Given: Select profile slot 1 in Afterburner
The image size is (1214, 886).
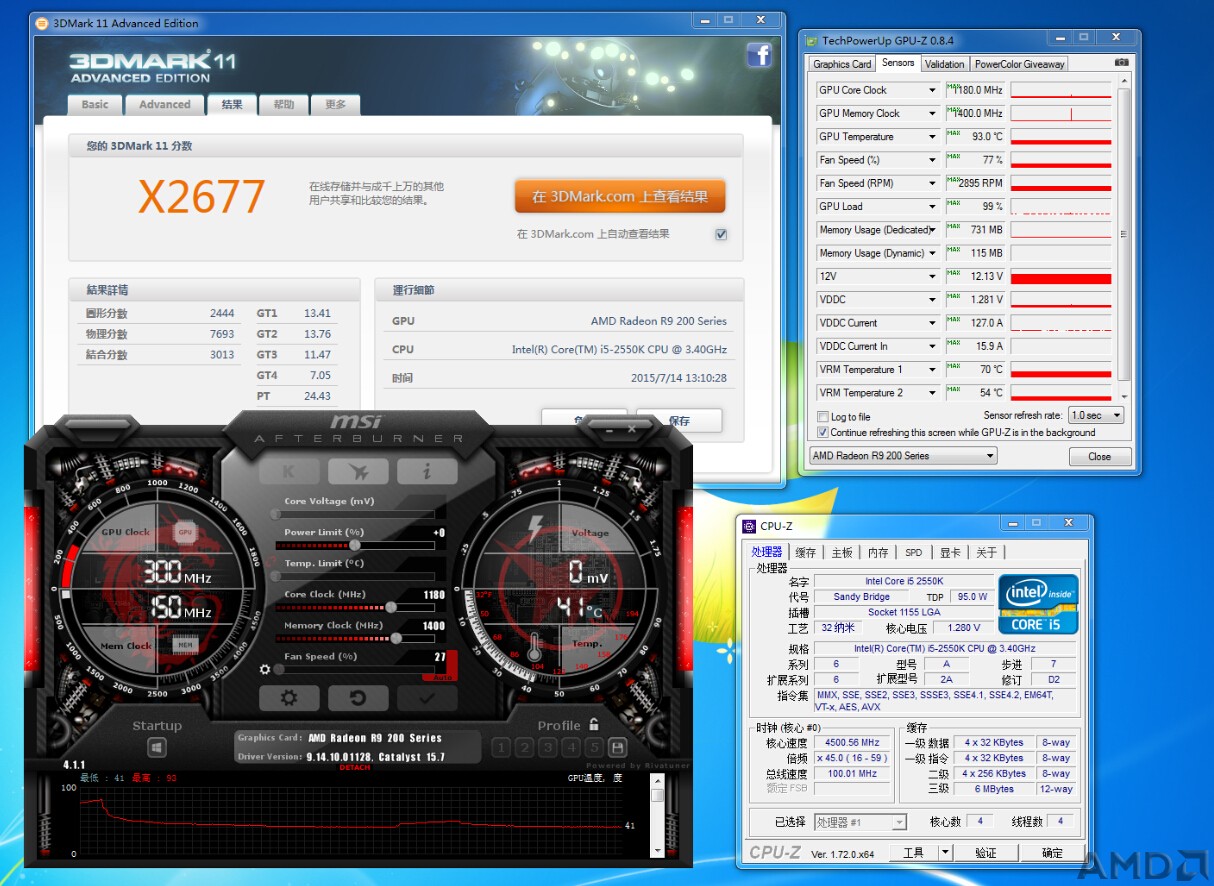Looking at the screenshot, I should 501,747.
